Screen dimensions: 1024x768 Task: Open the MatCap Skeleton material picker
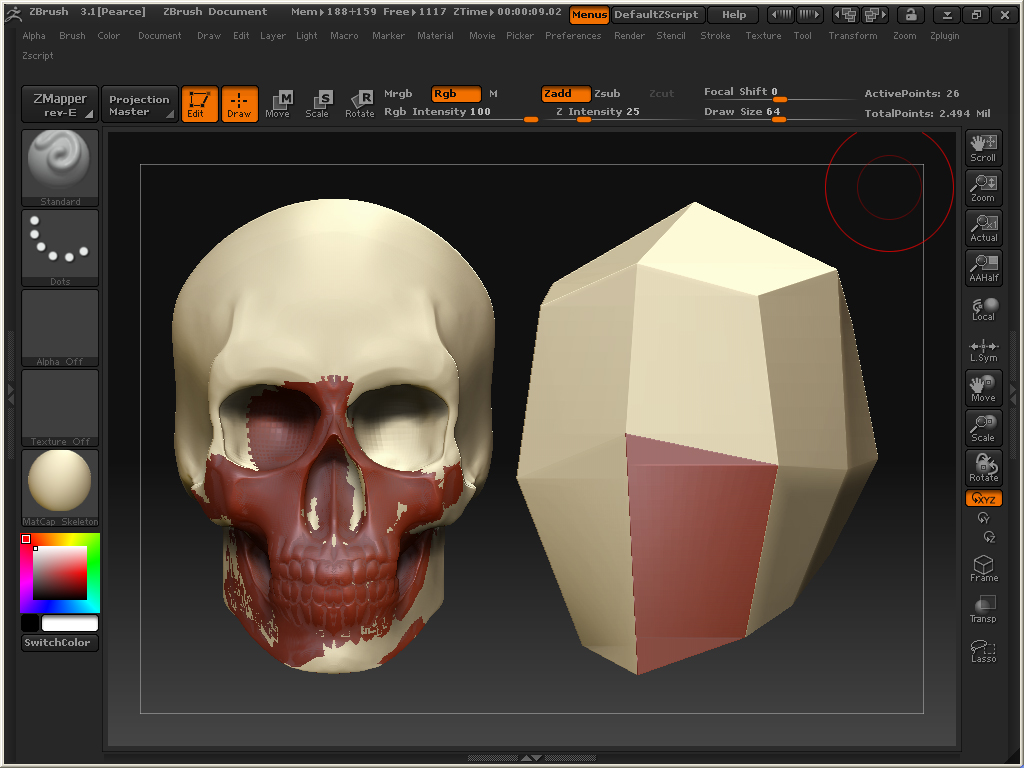click(x=60, y=487)
